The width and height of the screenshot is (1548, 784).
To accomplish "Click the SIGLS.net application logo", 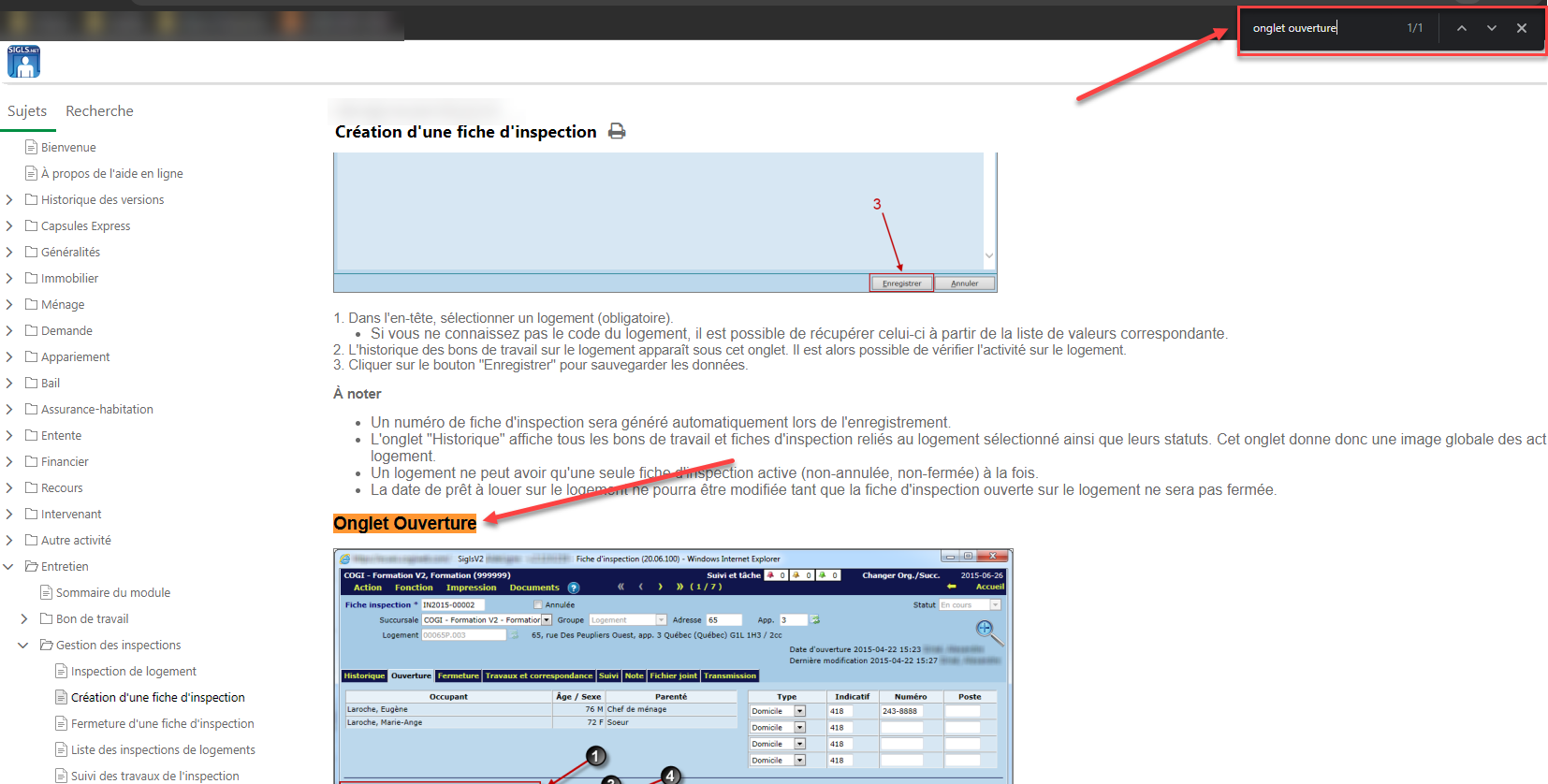I will pyautogui.click(x=23, y=62).
